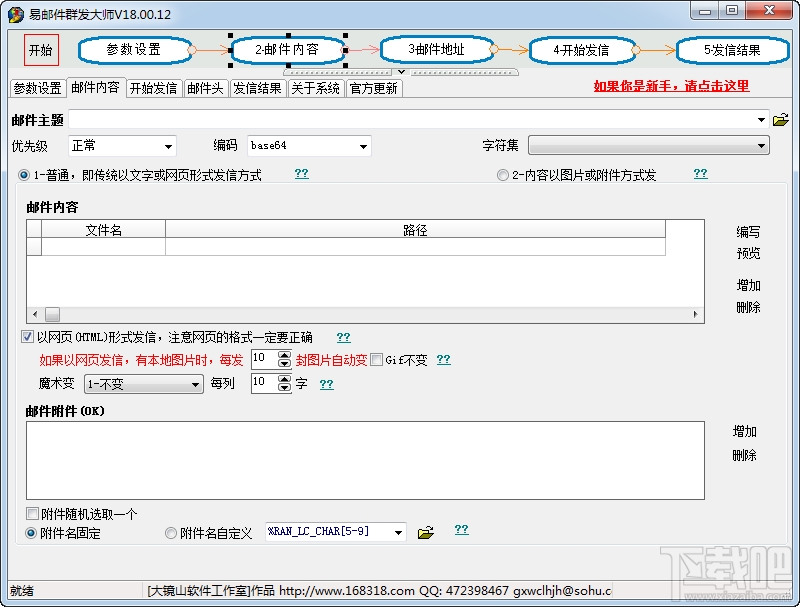Screen dimensions: 800x607
Task: Open folder icon next to custom attachment name
Action: (x=426, y=533)
